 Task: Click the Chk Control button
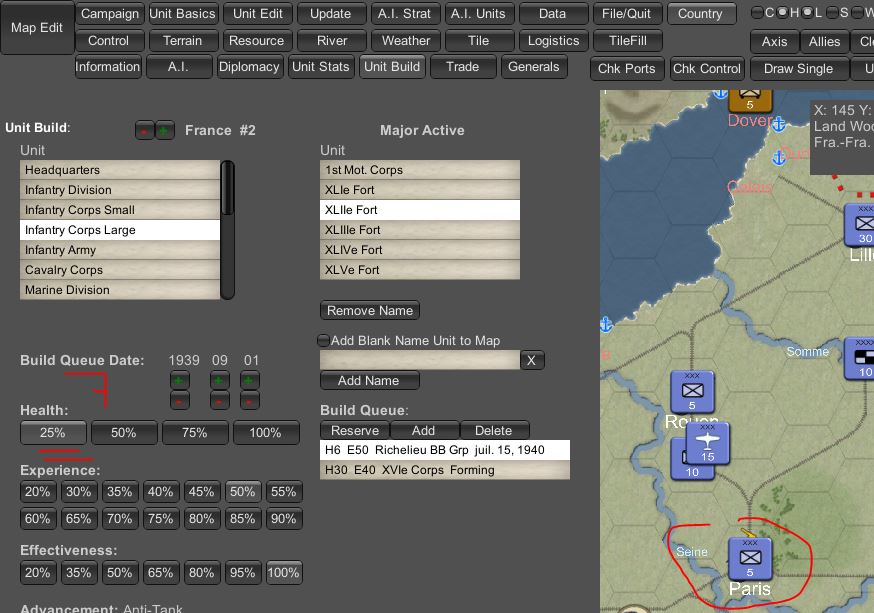[x=707, y=69]
